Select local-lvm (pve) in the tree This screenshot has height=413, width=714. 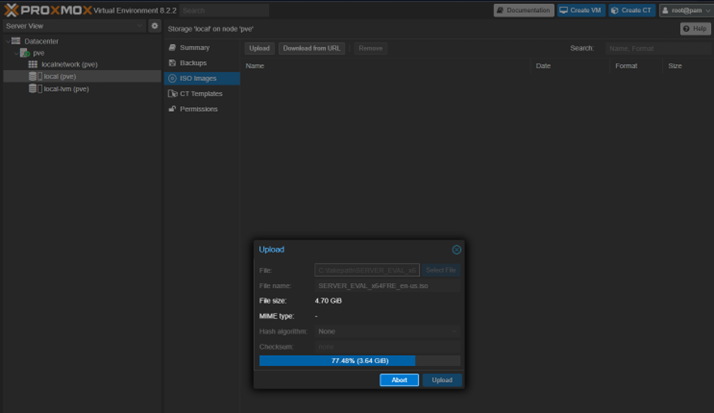pyautogui.click(x=82, y=89)
